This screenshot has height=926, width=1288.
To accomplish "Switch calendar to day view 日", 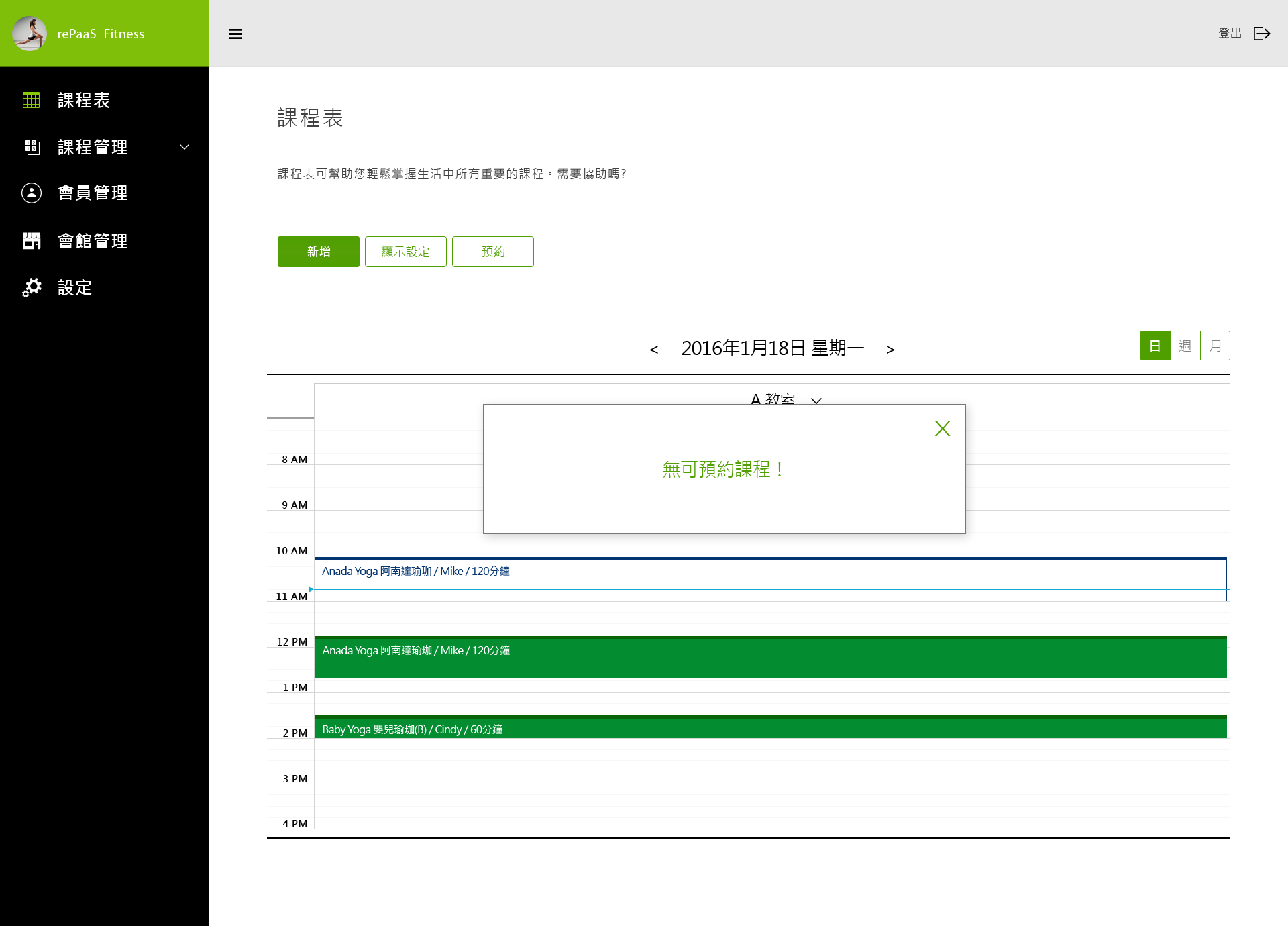I will tap(1155, 346).
